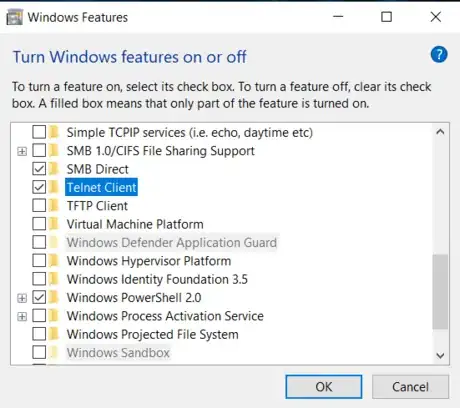This screenshot has width=460, height=408.
Task: Confirm changes with the OK button
Action: coord(324,387)
